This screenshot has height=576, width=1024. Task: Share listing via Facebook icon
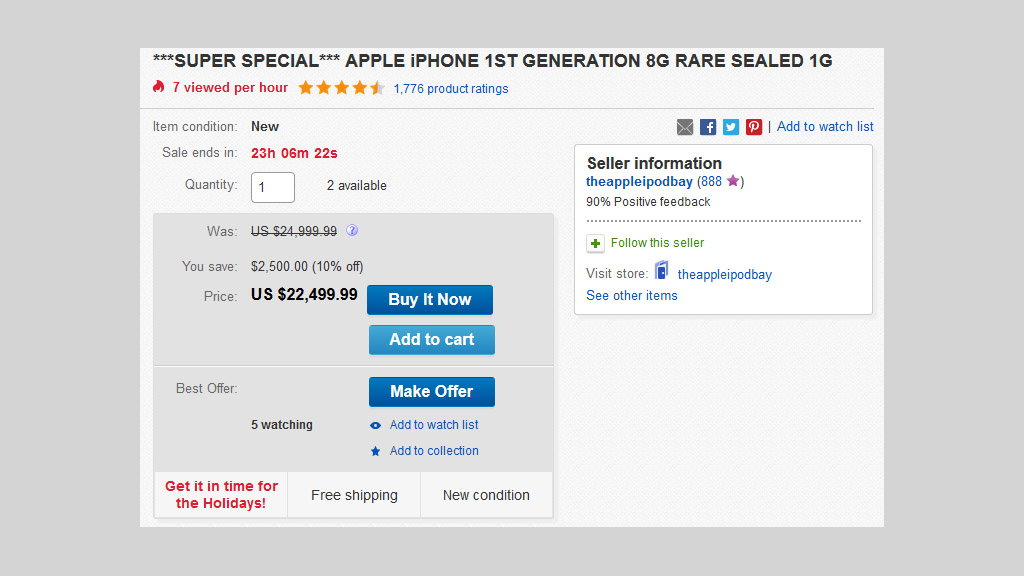tap(708, 127)
